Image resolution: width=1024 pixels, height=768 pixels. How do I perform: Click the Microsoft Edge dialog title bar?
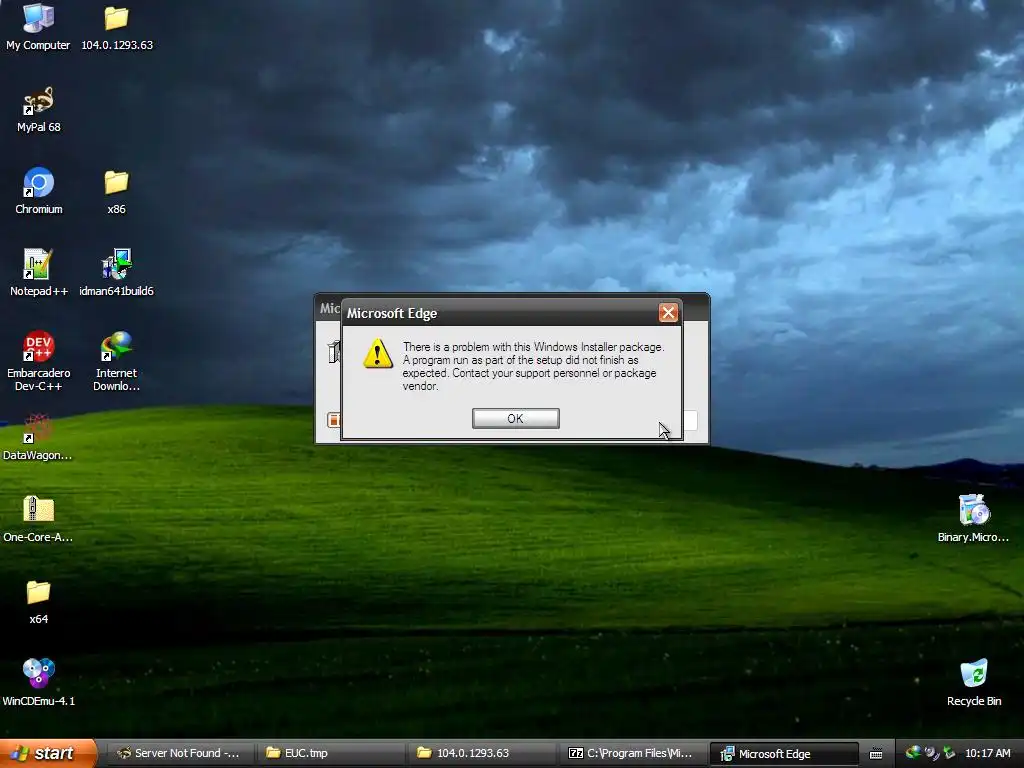[500, 313]
